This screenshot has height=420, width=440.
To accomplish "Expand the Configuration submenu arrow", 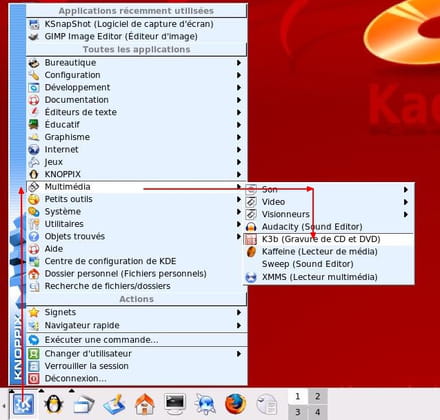I will [239, 75].
